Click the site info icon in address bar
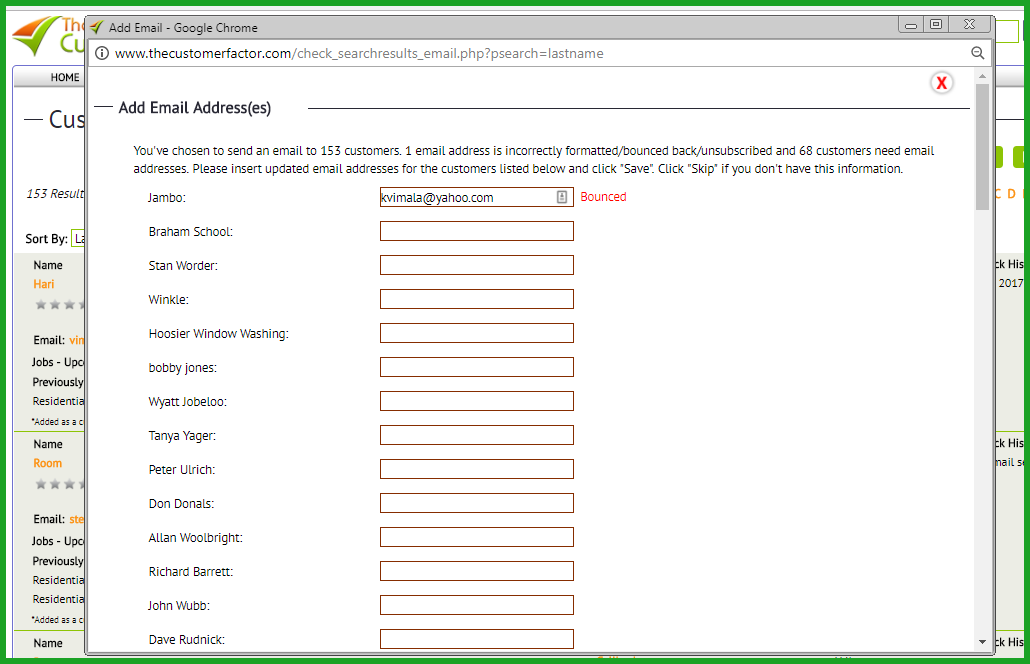This screenshot has height=664, width=1030. [x=102, y=53]
